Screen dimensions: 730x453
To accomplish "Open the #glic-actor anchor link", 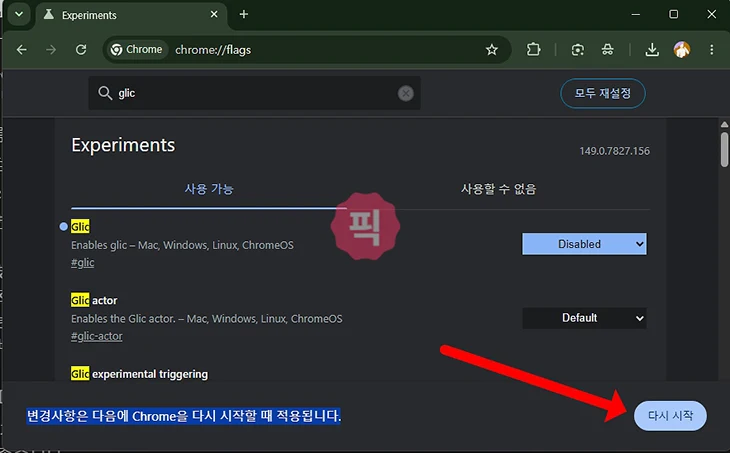I will pyautogui.click(x=97, y=336).
